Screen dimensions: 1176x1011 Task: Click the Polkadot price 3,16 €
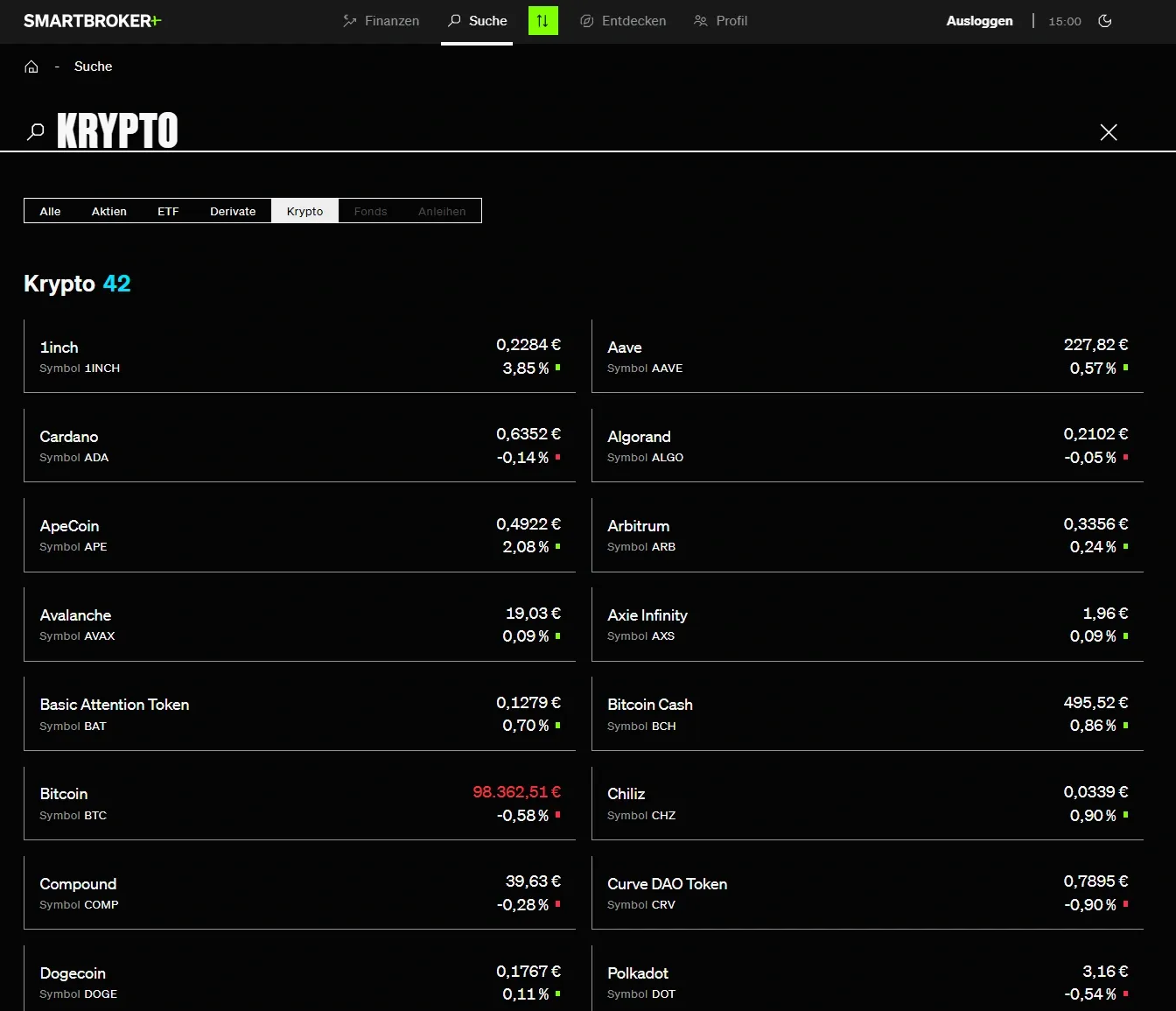coord(1105,972)
